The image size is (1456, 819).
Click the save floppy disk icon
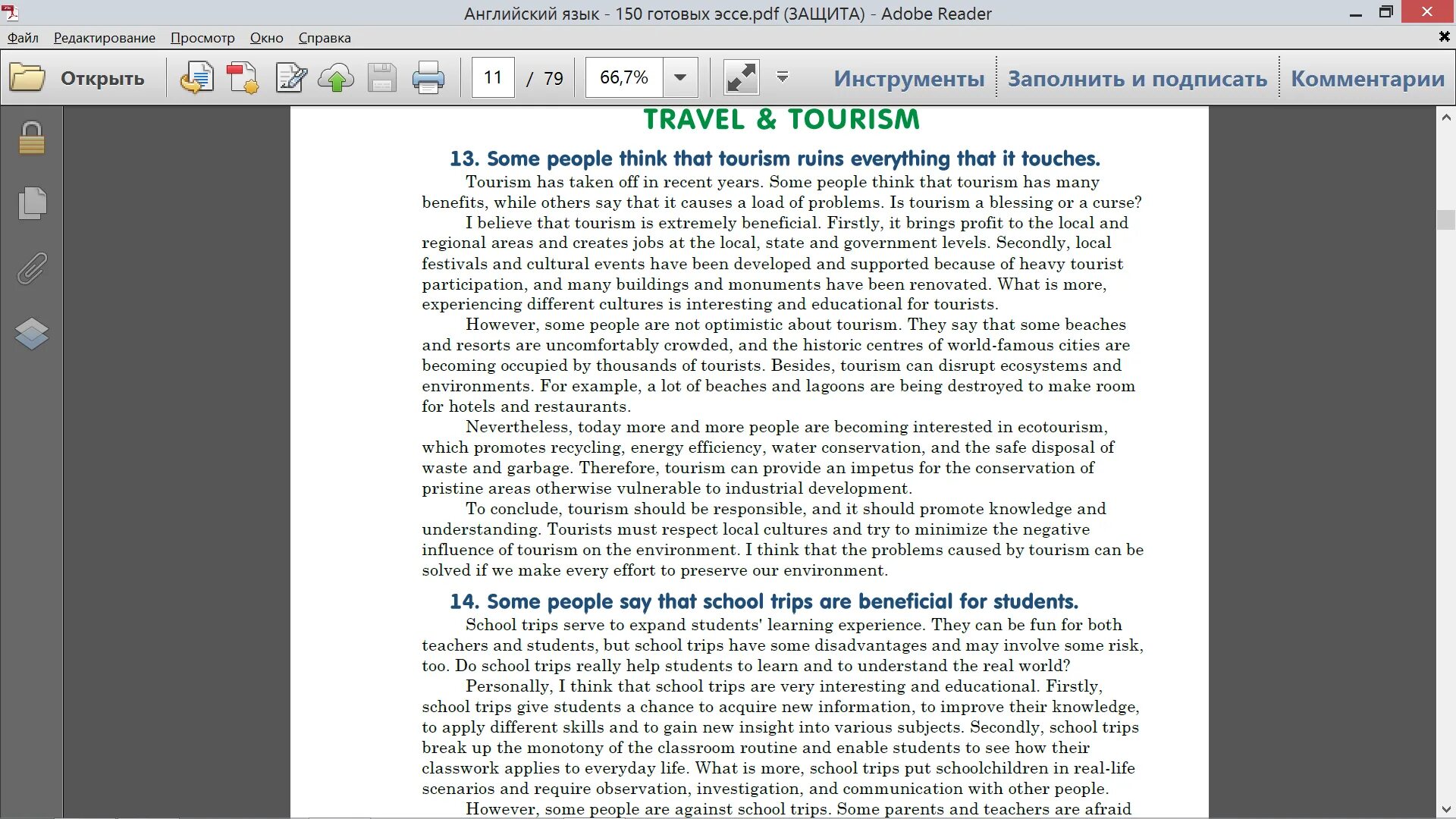click(x=382, y=78)
